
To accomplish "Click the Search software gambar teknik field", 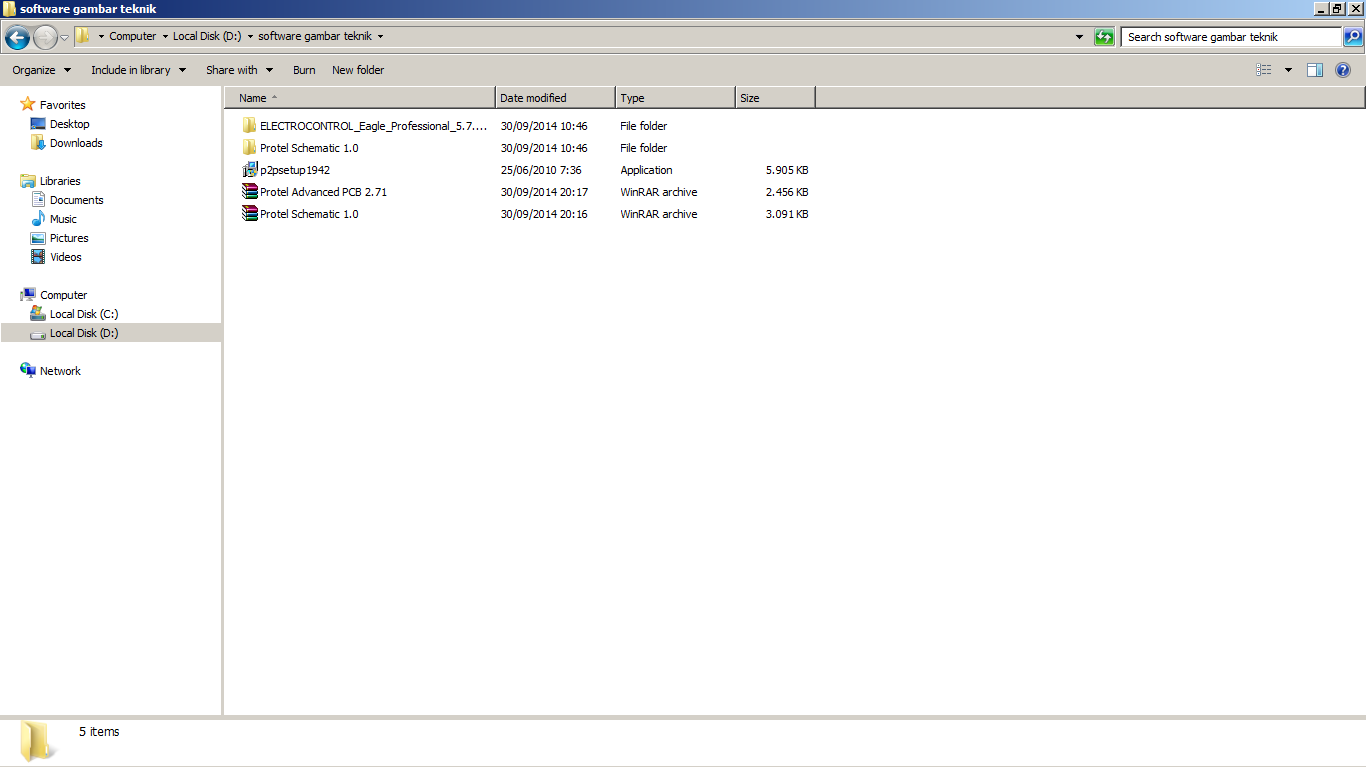I will point(1231,37).
